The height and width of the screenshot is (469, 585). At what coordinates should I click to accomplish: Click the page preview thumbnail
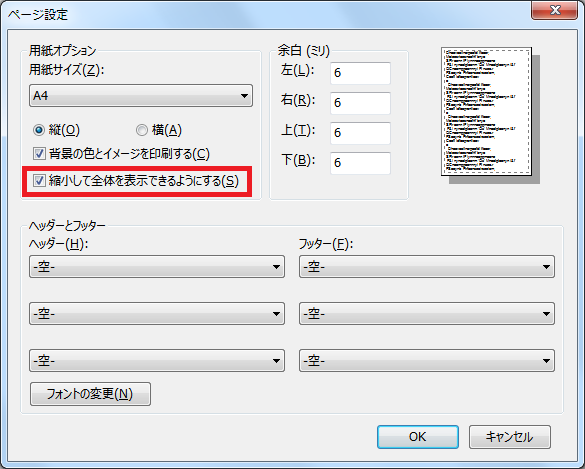click(x=487, y=111)
